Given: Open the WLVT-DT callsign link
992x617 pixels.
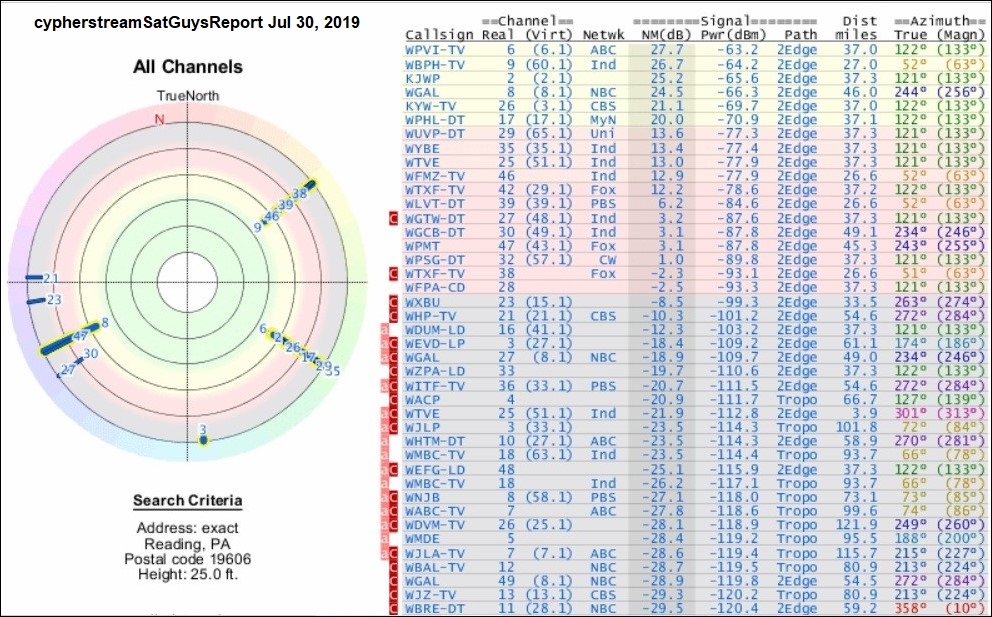Looking at the screenshot, I should pyautogui.click(x=435, y=204).
